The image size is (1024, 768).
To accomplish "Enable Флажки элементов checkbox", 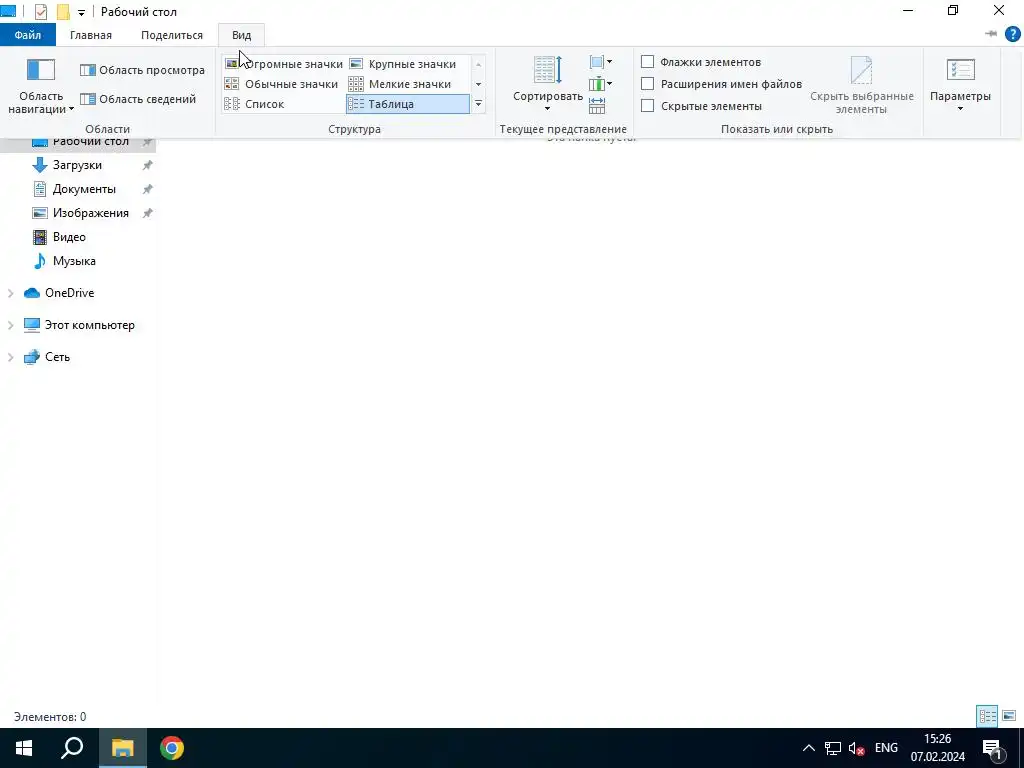I will point(647,62).
